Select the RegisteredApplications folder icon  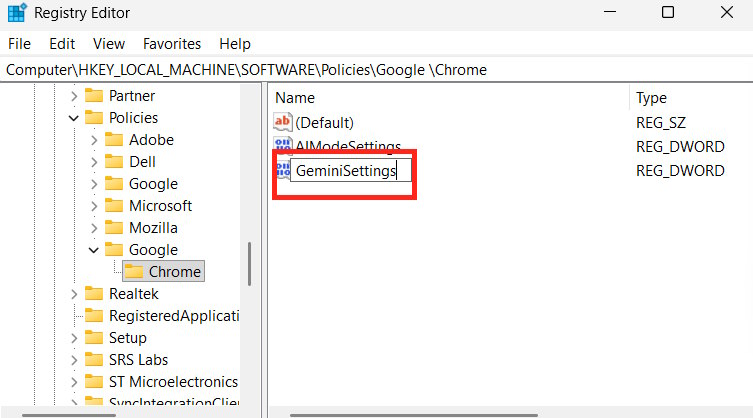[x=94, y=315]
